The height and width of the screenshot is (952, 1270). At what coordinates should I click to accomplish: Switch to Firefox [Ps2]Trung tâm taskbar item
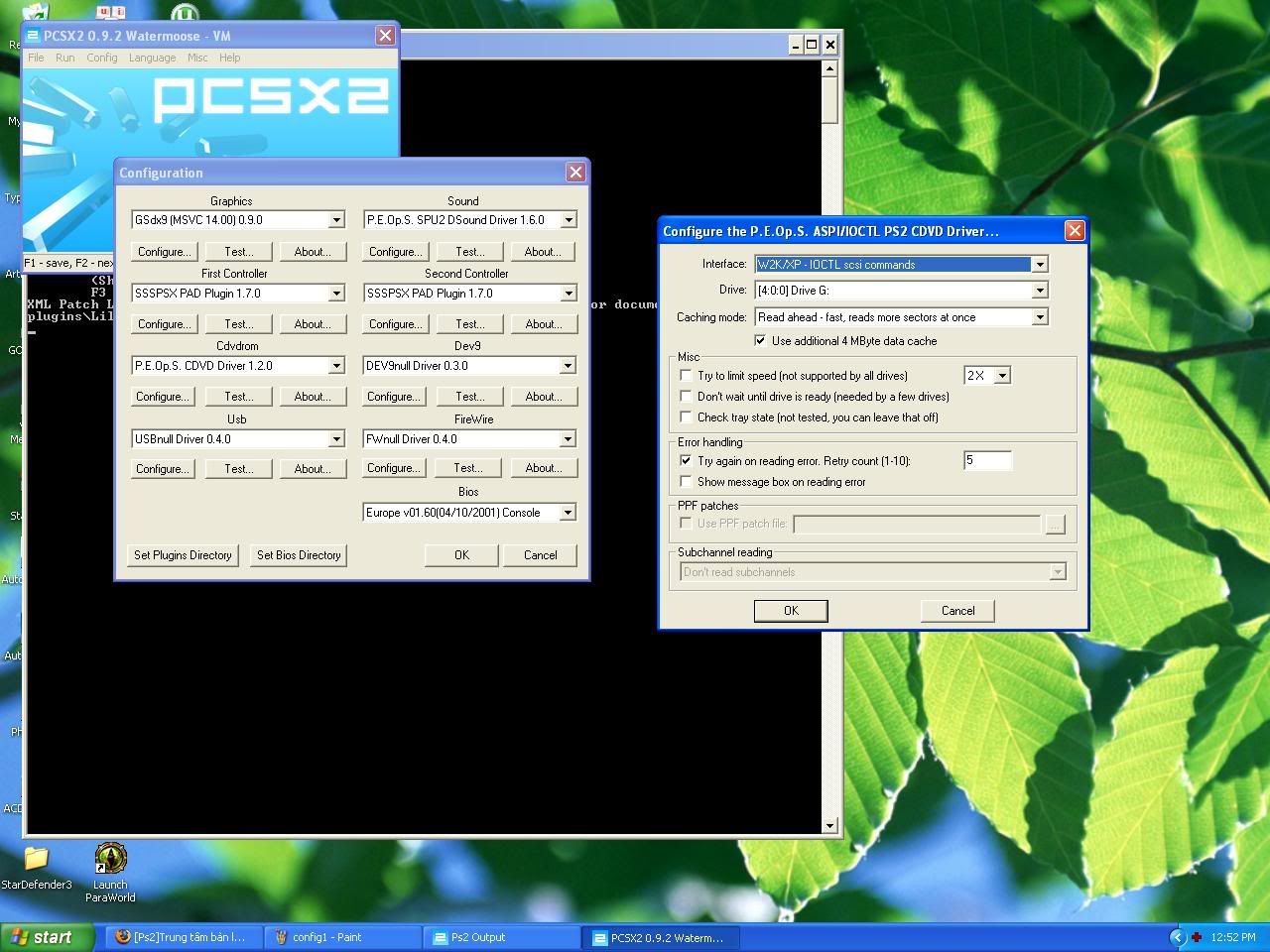pyautogui.click(x=186, y=937)
